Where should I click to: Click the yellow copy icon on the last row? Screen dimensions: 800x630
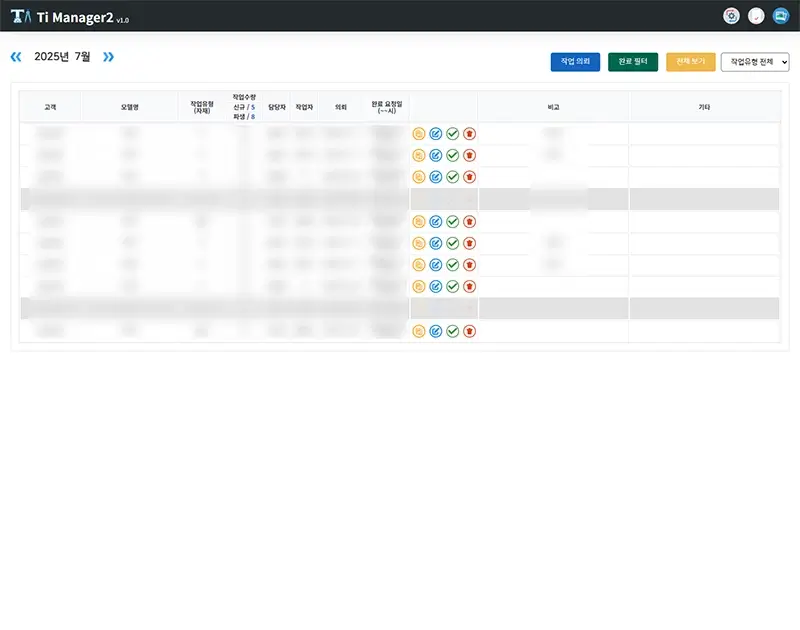[421, 331]
